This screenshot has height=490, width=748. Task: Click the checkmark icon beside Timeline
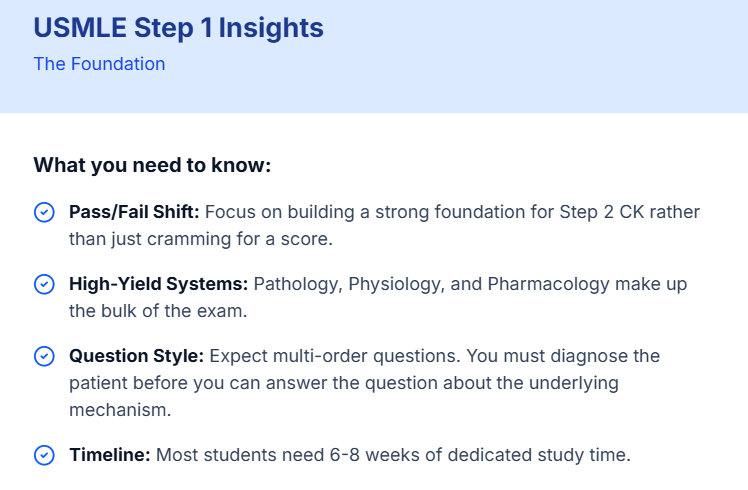[44, 455]
